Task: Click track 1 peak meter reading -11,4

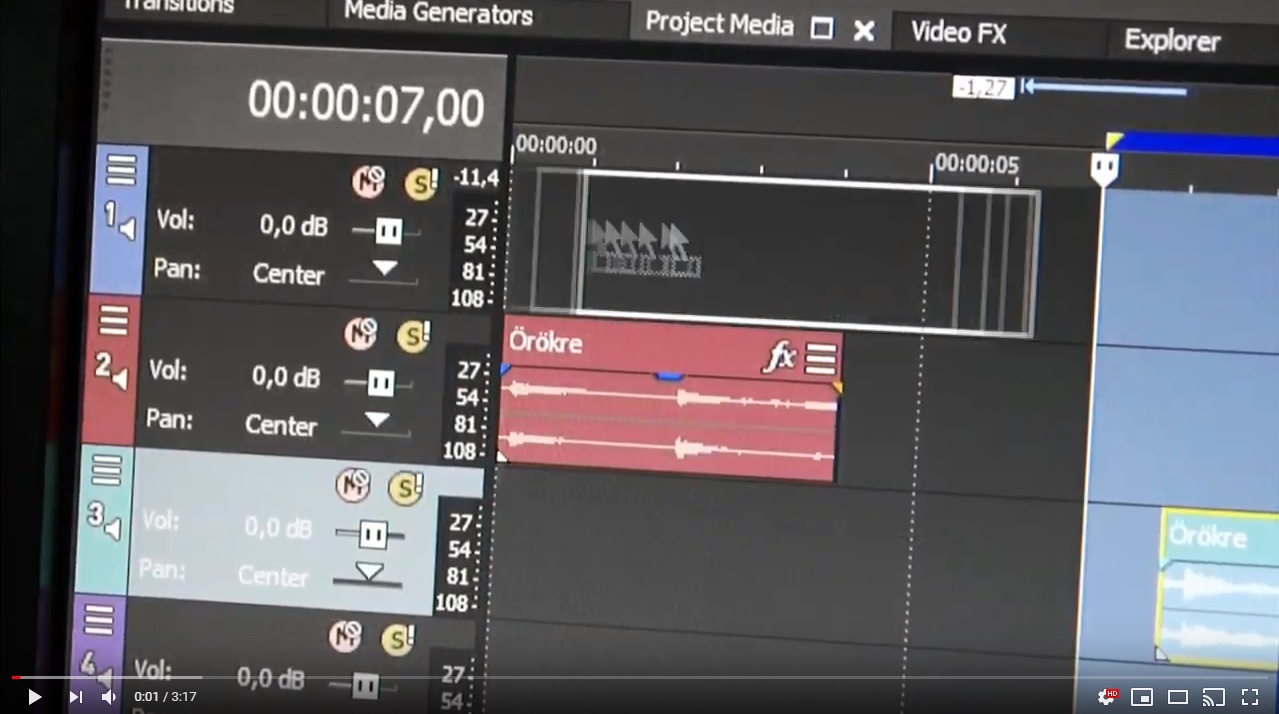Action: pyautogui.click(x=475, y=178)
